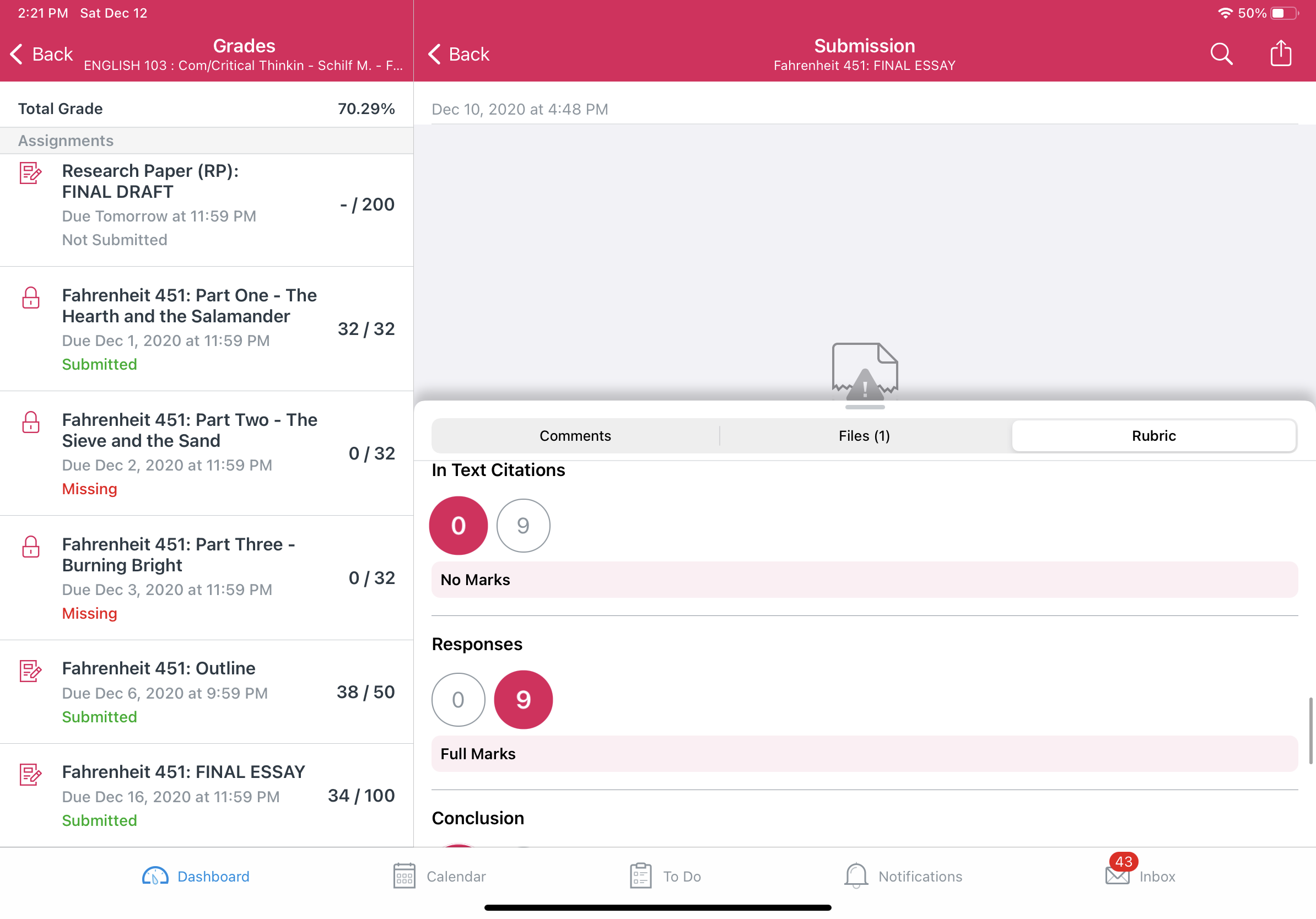This screenshot has height=919, width=1316.
Task: Tap the battery indicator at 50%
Action: [1285, 13]
